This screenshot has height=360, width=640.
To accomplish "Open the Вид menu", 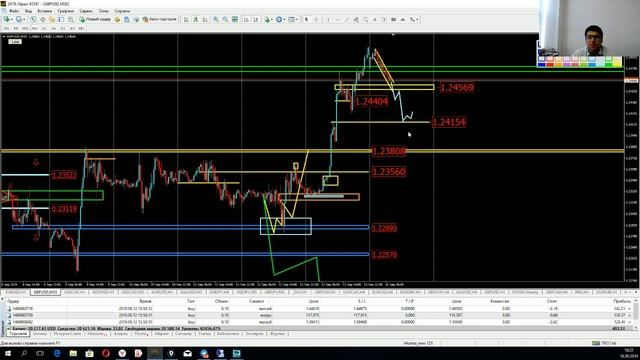I will pyautogui.click(x=29, y=11).
